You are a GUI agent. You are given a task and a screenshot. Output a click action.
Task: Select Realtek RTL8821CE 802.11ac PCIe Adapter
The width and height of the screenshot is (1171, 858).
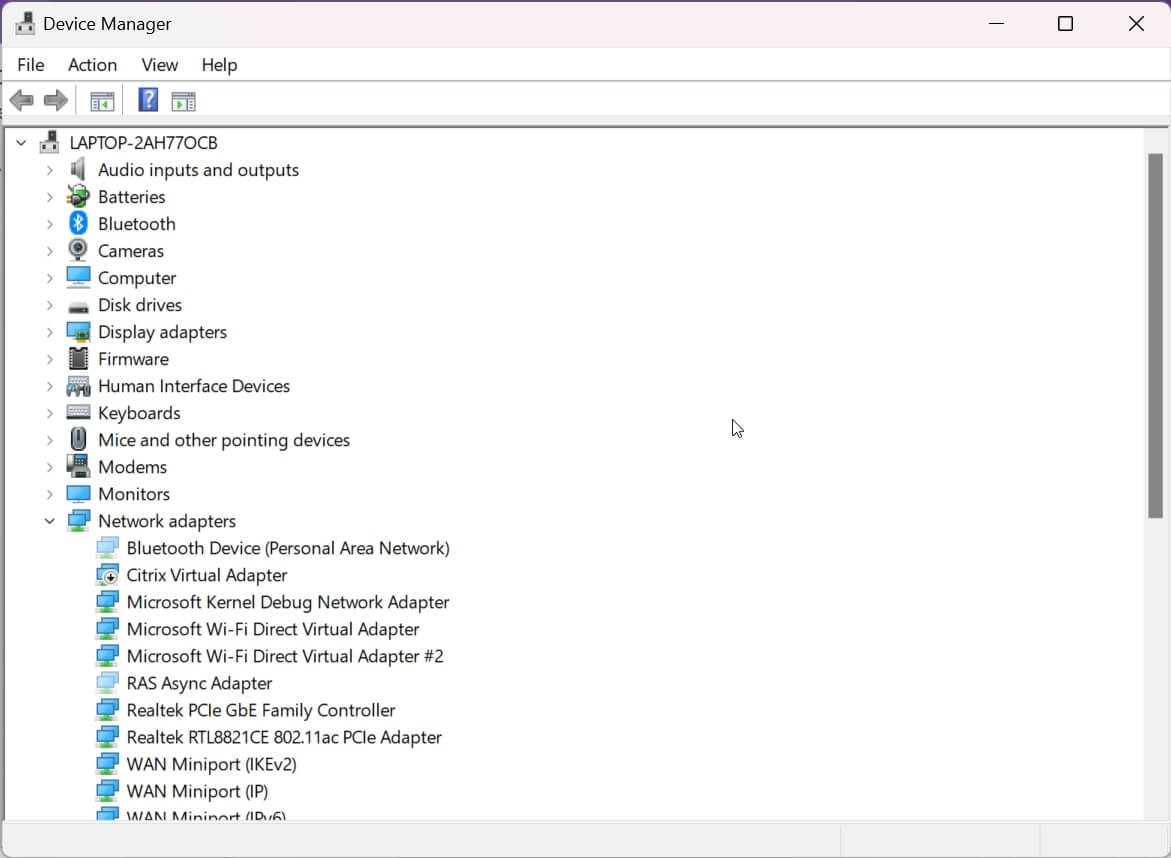click(x=284, y=736)
